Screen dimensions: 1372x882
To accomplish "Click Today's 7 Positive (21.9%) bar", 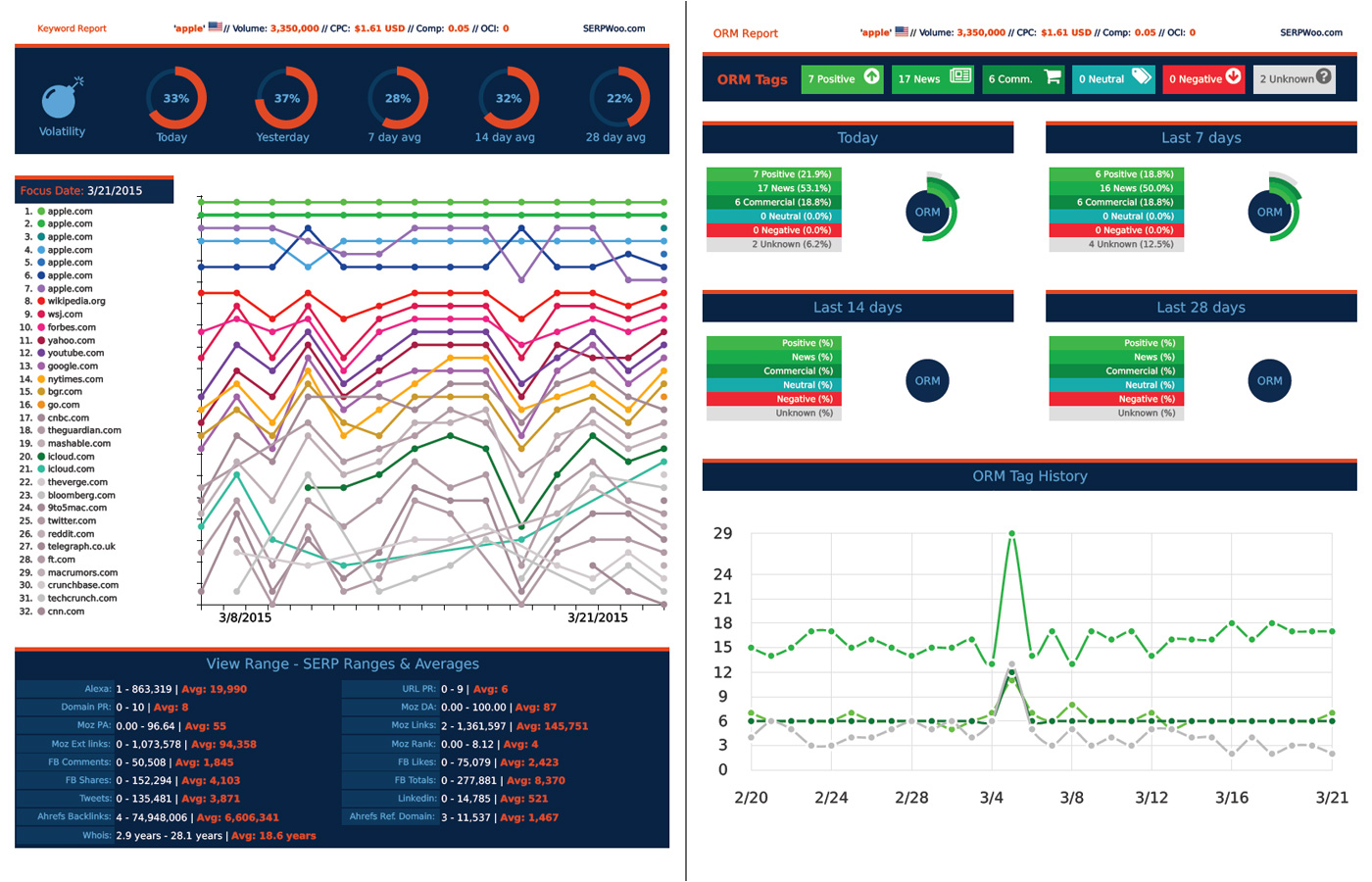I will (x=774, y=174).
